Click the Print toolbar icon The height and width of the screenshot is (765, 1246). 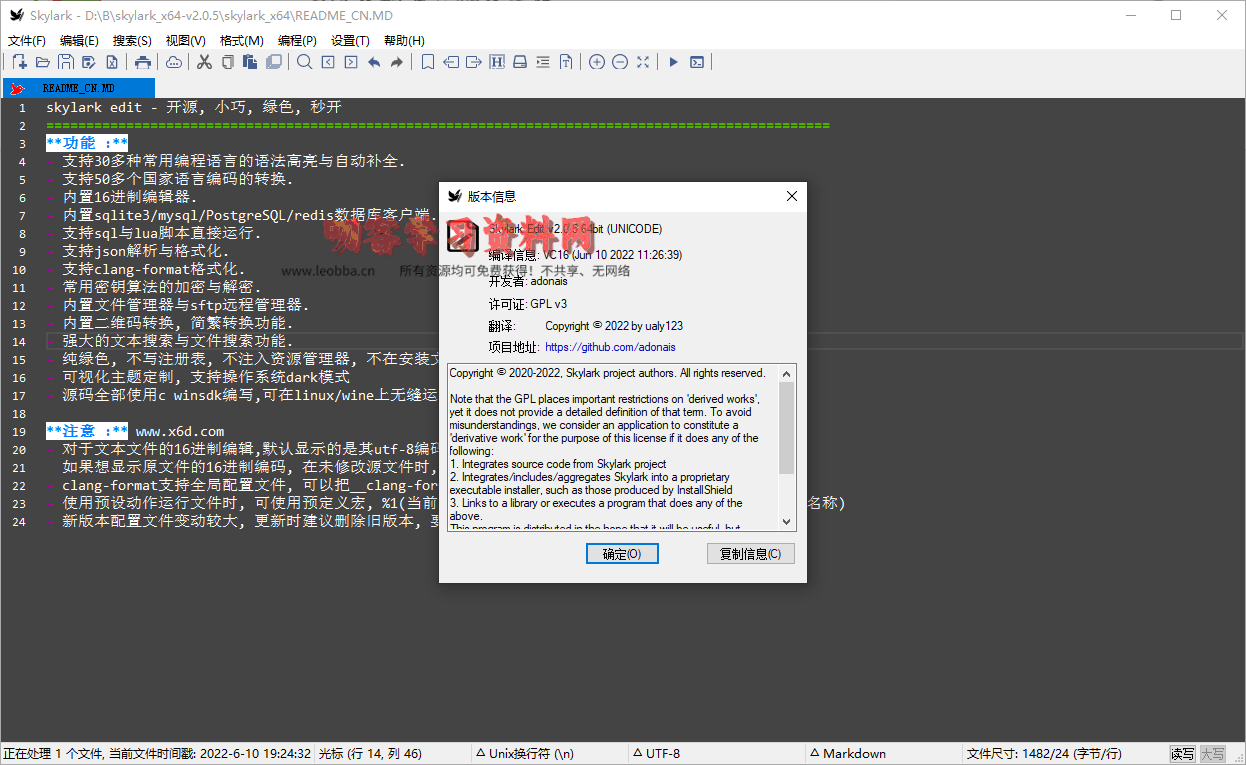[143, 62]
